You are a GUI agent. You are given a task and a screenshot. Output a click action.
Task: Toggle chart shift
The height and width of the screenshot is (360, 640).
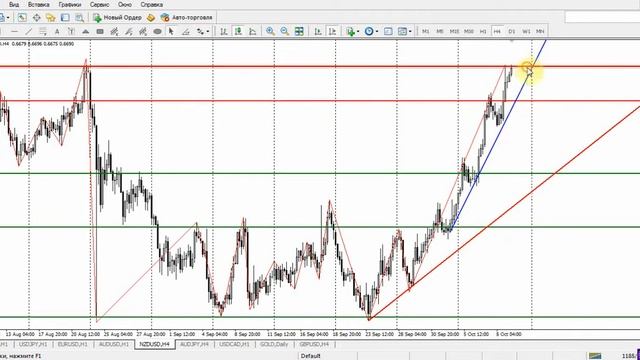point(332,31)
